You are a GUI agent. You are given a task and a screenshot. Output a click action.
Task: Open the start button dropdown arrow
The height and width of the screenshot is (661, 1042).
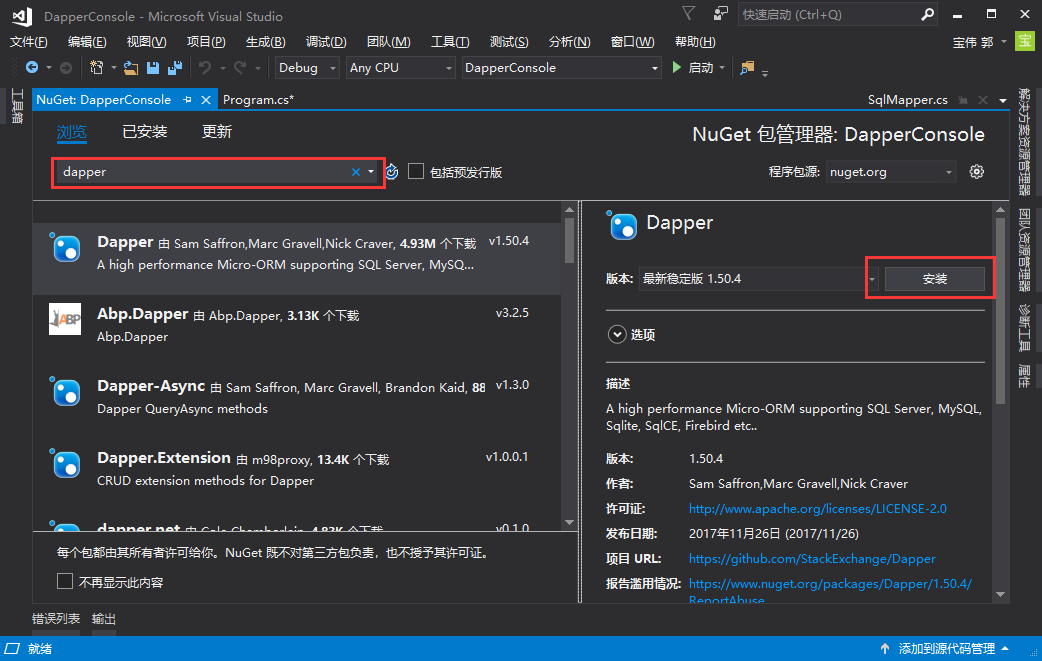point(722,68)
